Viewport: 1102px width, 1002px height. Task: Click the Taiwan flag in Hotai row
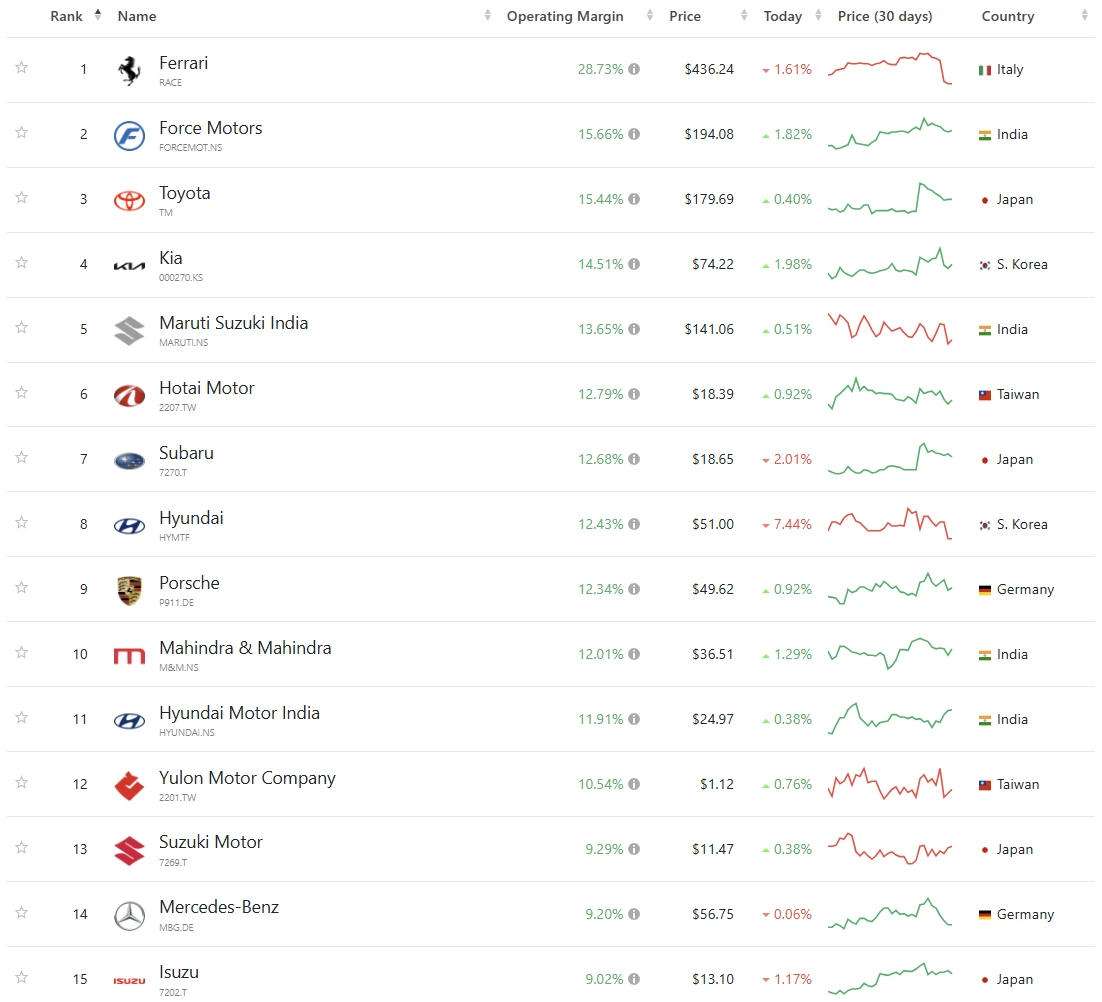[x=985, y=395]
